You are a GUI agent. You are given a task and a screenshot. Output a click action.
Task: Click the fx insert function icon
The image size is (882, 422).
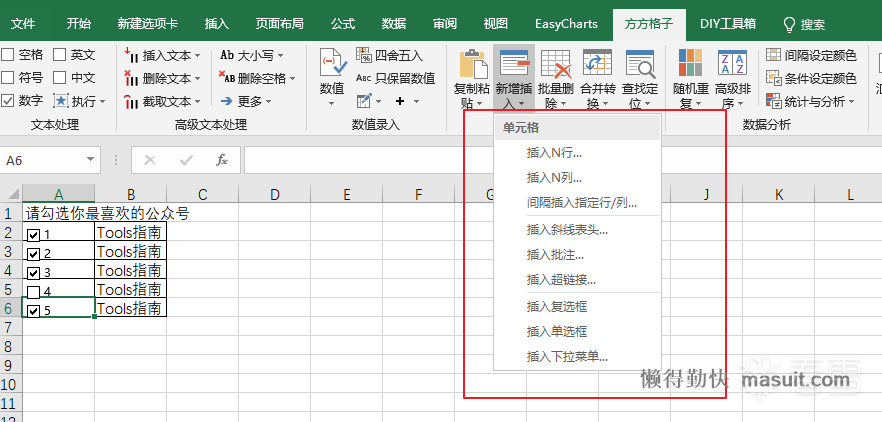(x=222, y=160)
